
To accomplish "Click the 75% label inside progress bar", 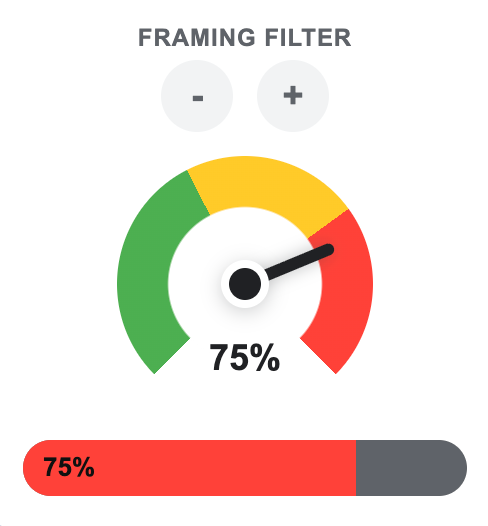I will tap(69, 467).
